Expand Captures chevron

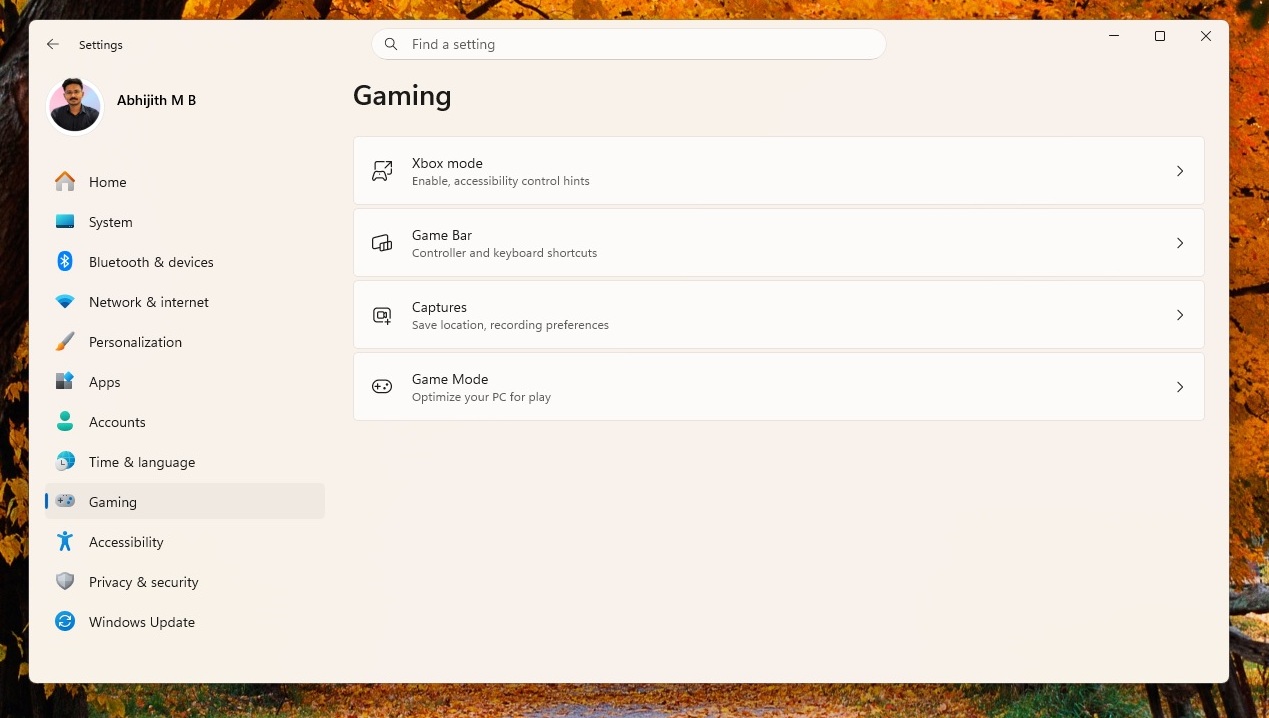(1180, 315)
